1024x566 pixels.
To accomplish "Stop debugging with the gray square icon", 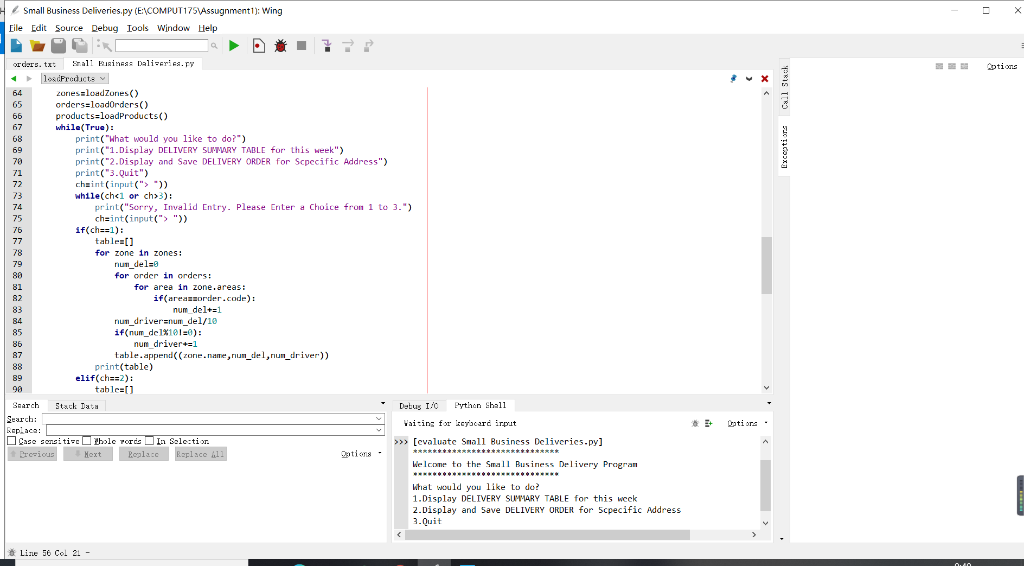I will click(x=302, y=46).
